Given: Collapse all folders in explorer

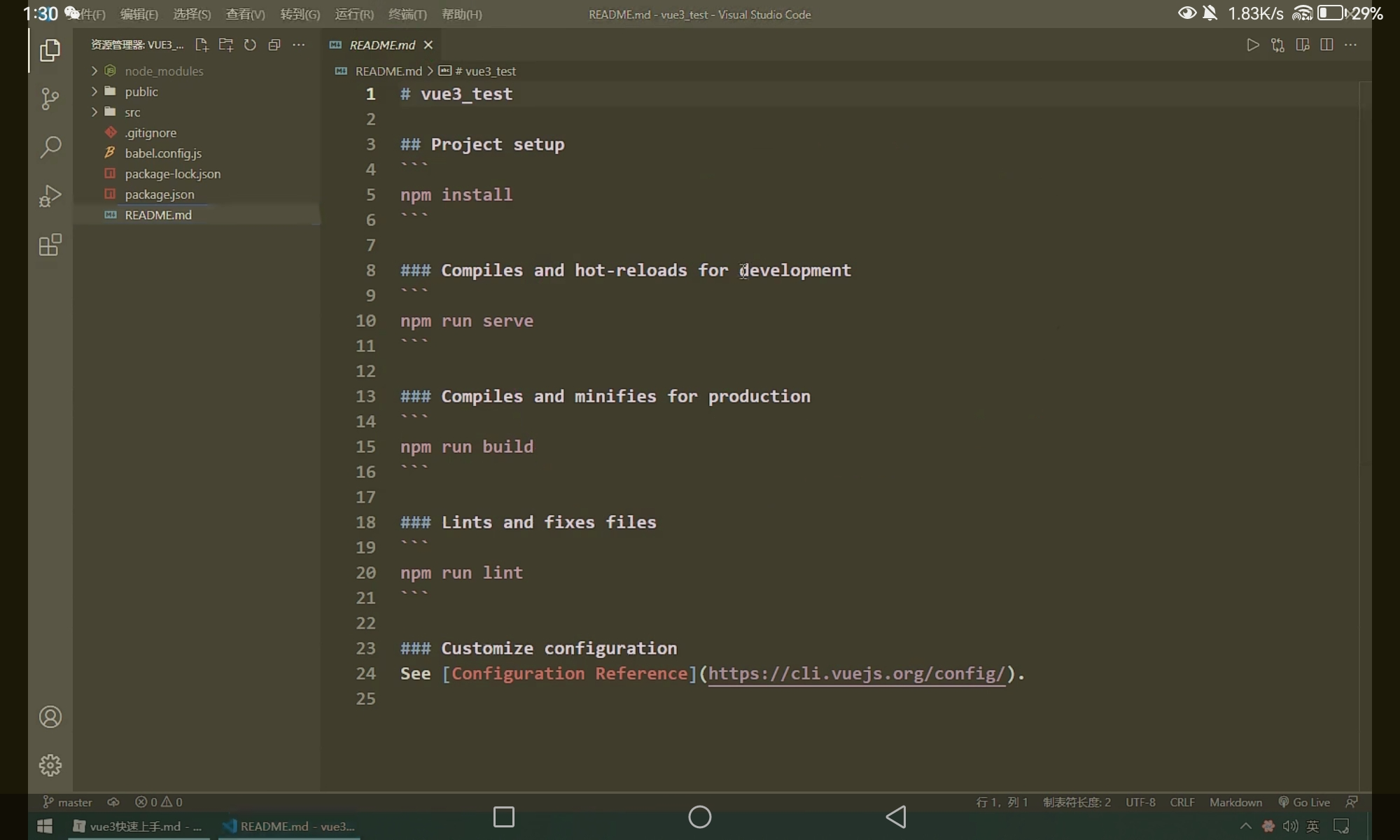Looking at the screenshot, I should [274, 45].
